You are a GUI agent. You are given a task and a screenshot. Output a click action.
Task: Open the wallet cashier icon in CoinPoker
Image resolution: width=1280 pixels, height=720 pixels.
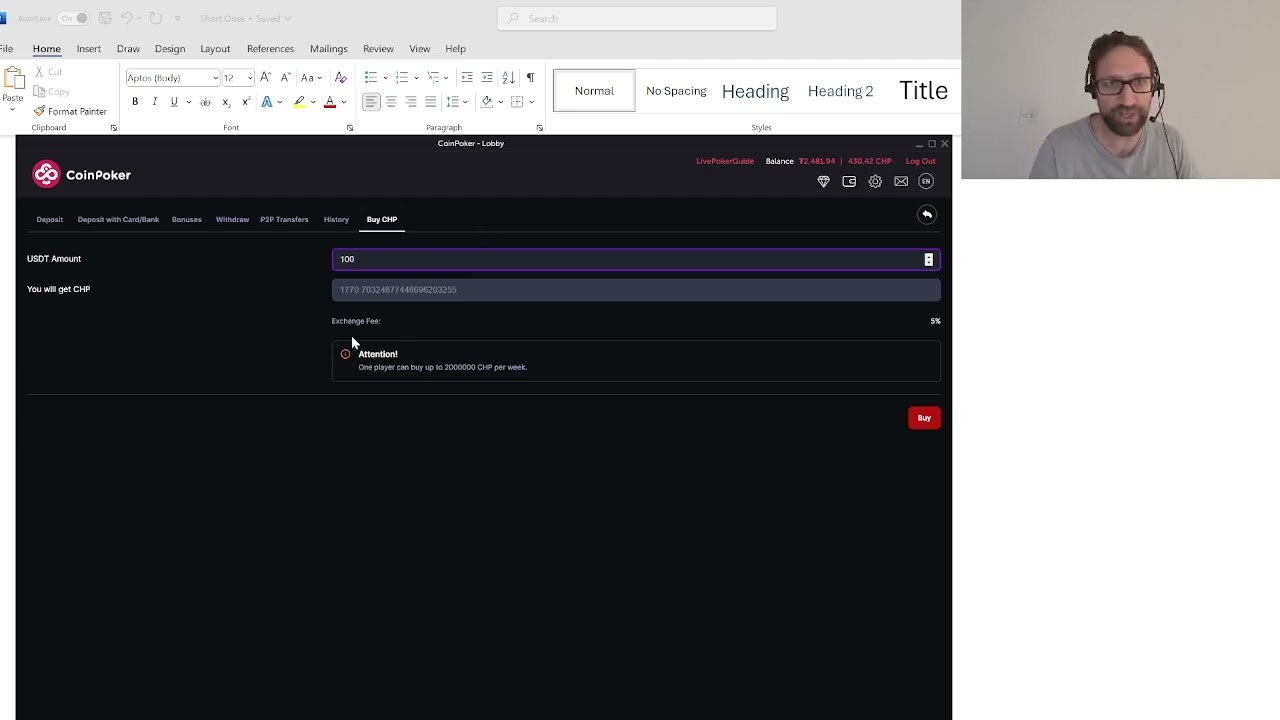[849, 182]
